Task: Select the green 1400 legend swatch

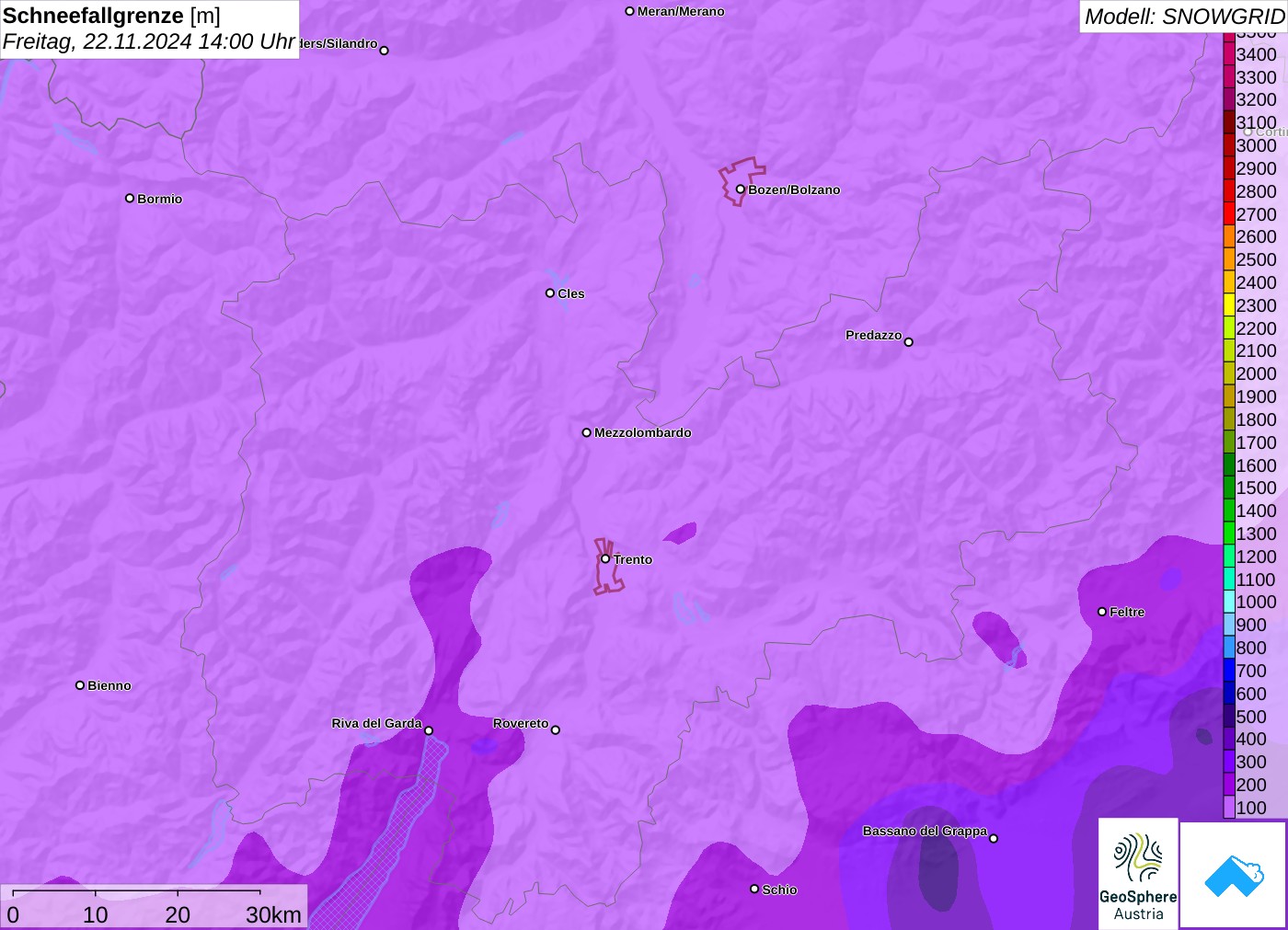Action: tap(1229, 511)
